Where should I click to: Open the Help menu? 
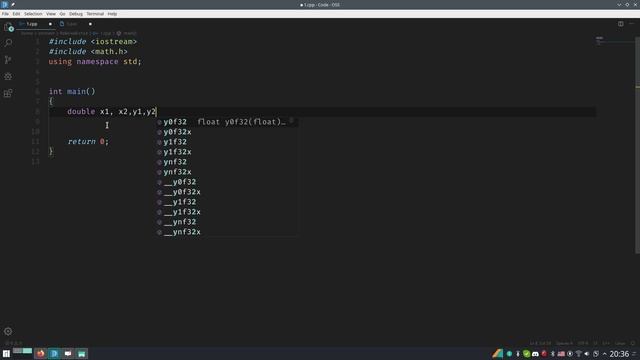pos(112,14)
